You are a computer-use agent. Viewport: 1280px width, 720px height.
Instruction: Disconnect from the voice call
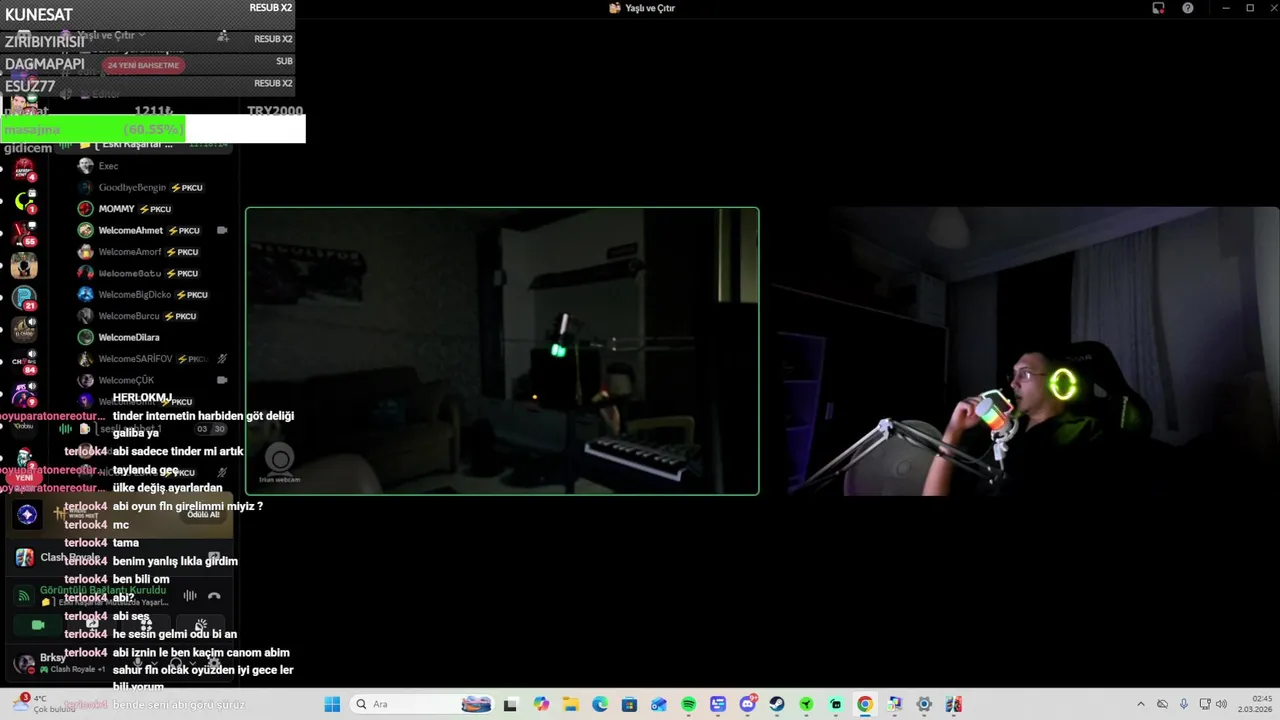214,596
